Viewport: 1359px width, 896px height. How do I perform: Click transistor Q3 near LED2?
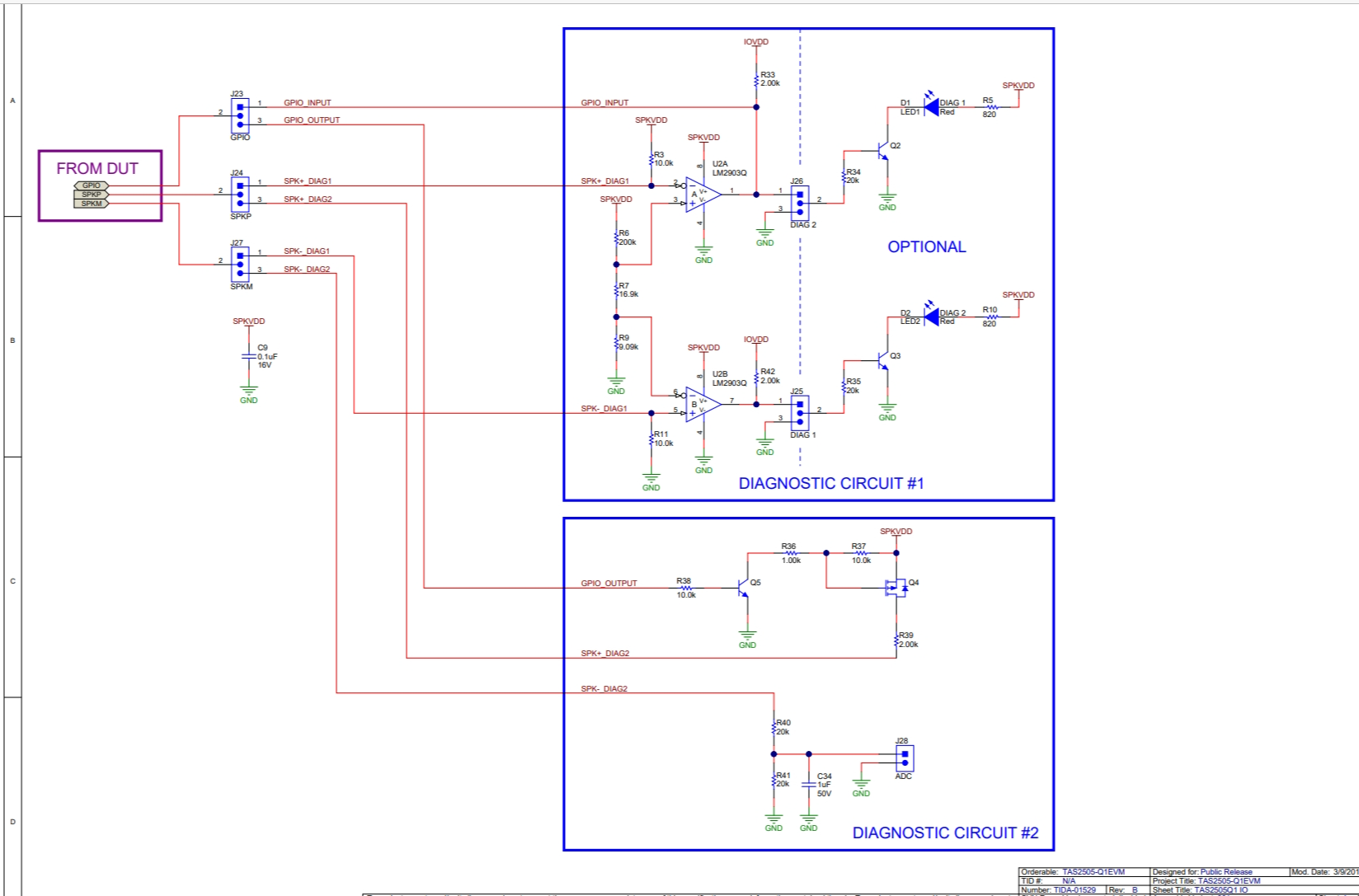pyautogui.click(x=884, y=361)
